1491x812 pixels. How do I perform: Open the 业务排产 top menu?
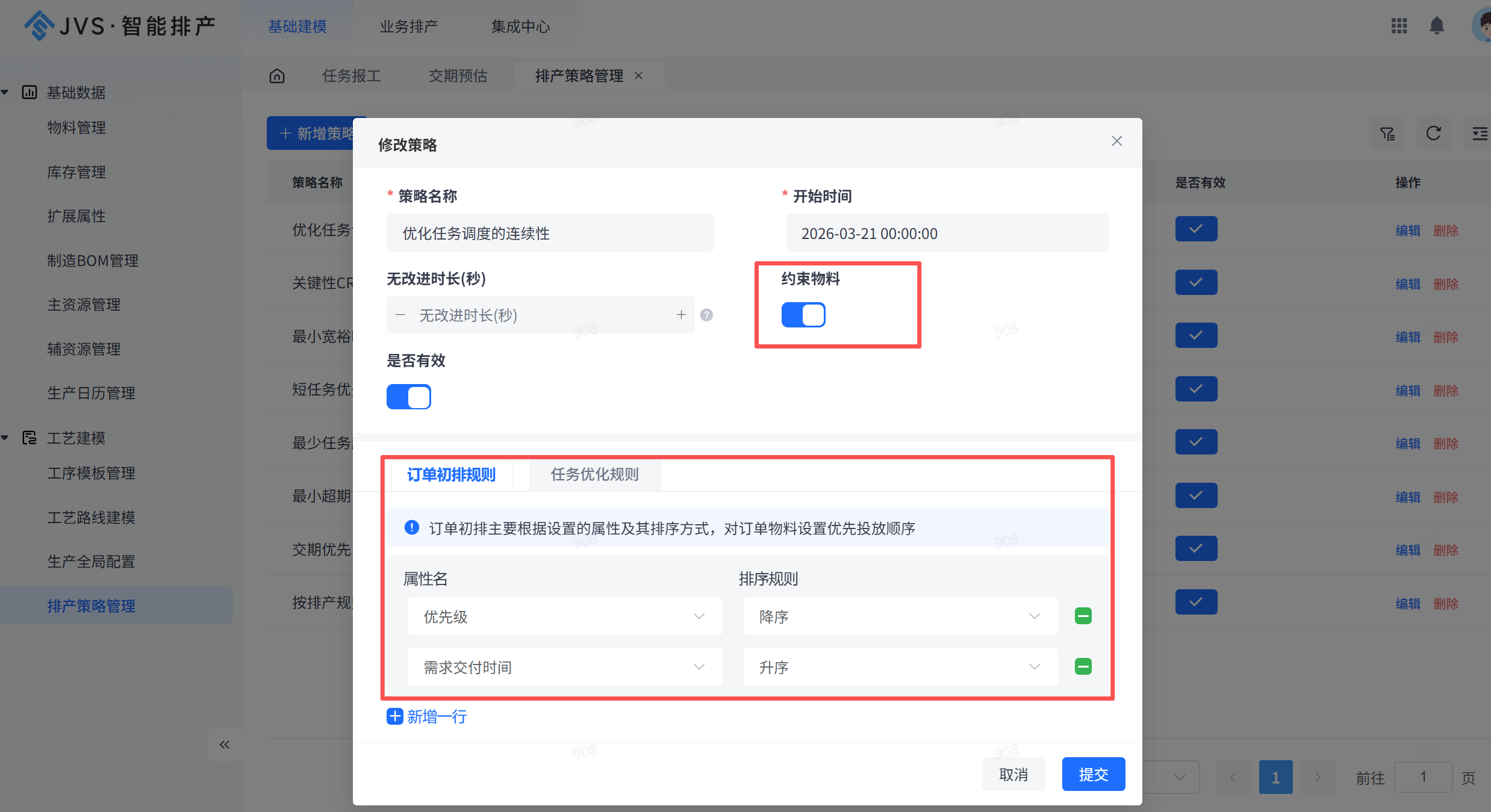pos(408,26)
